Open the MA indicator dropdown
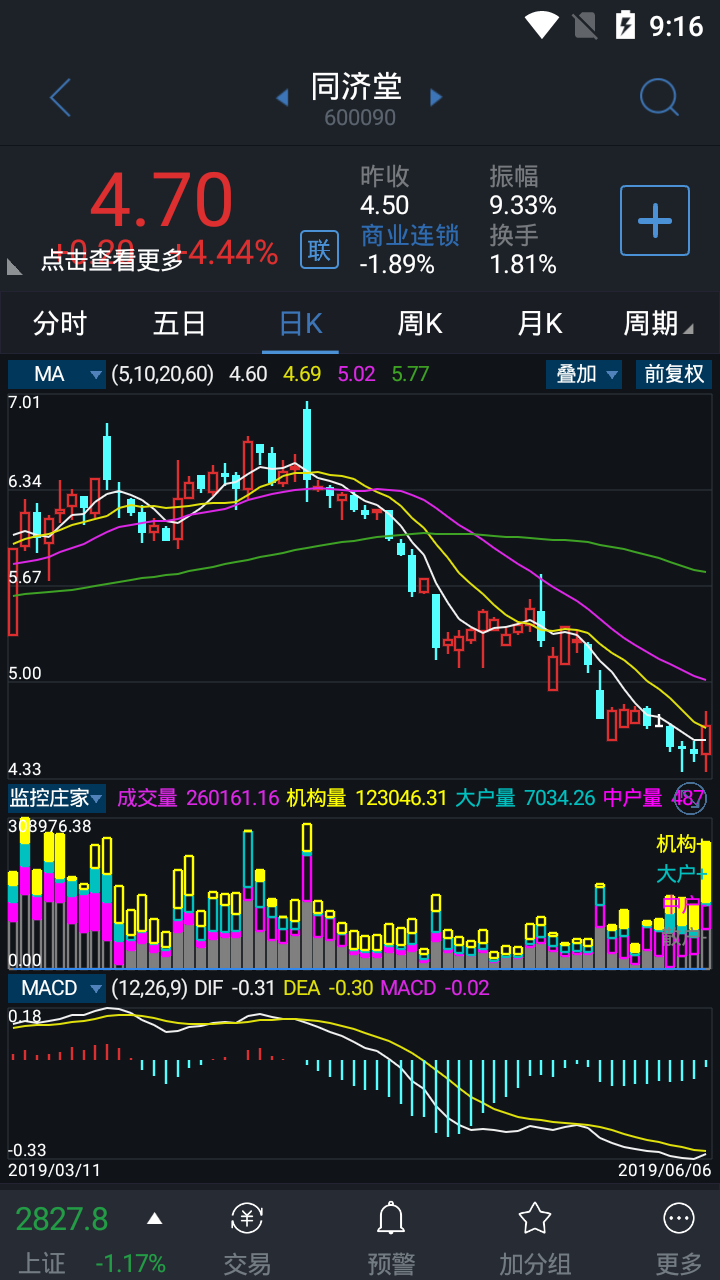720x1280 pixels. [x=57, y=374]
